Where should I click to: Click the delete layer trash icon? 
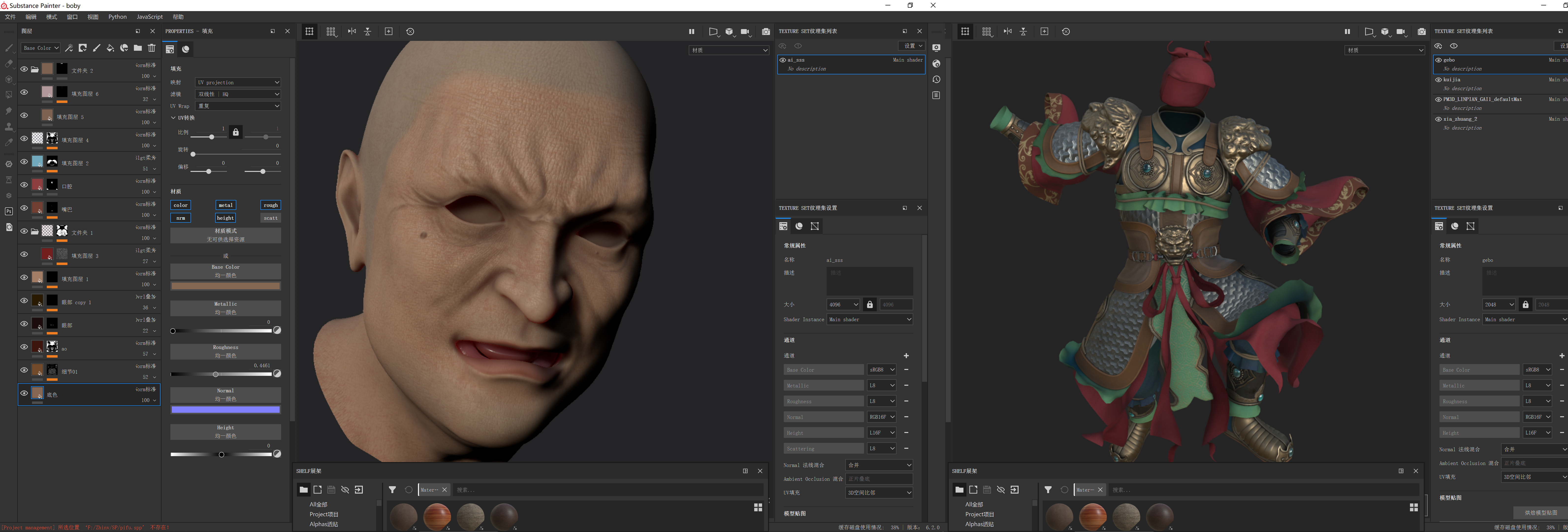click(x=152, y=48)
